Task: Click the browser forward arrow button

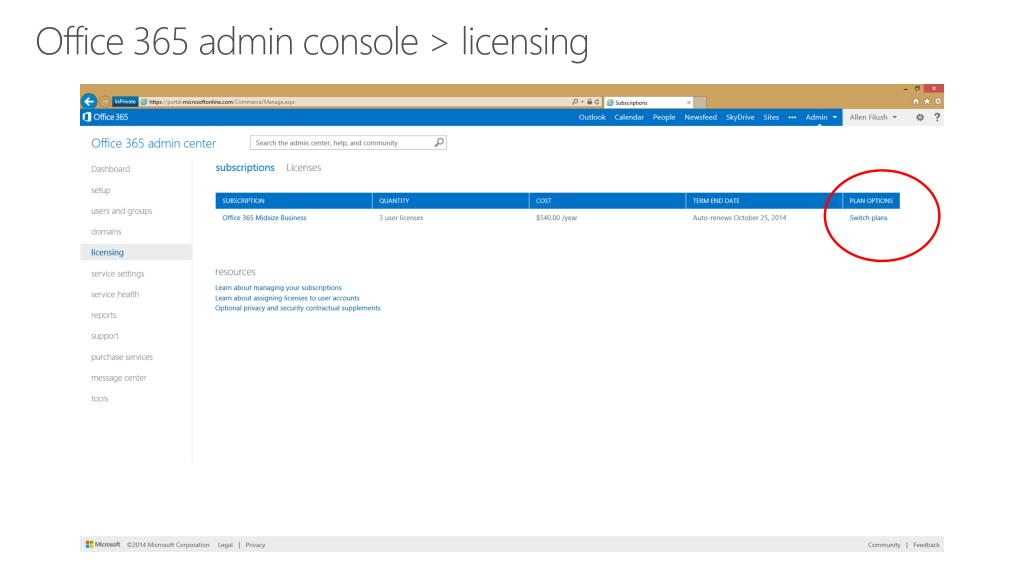Action: [x=104, y=102]
